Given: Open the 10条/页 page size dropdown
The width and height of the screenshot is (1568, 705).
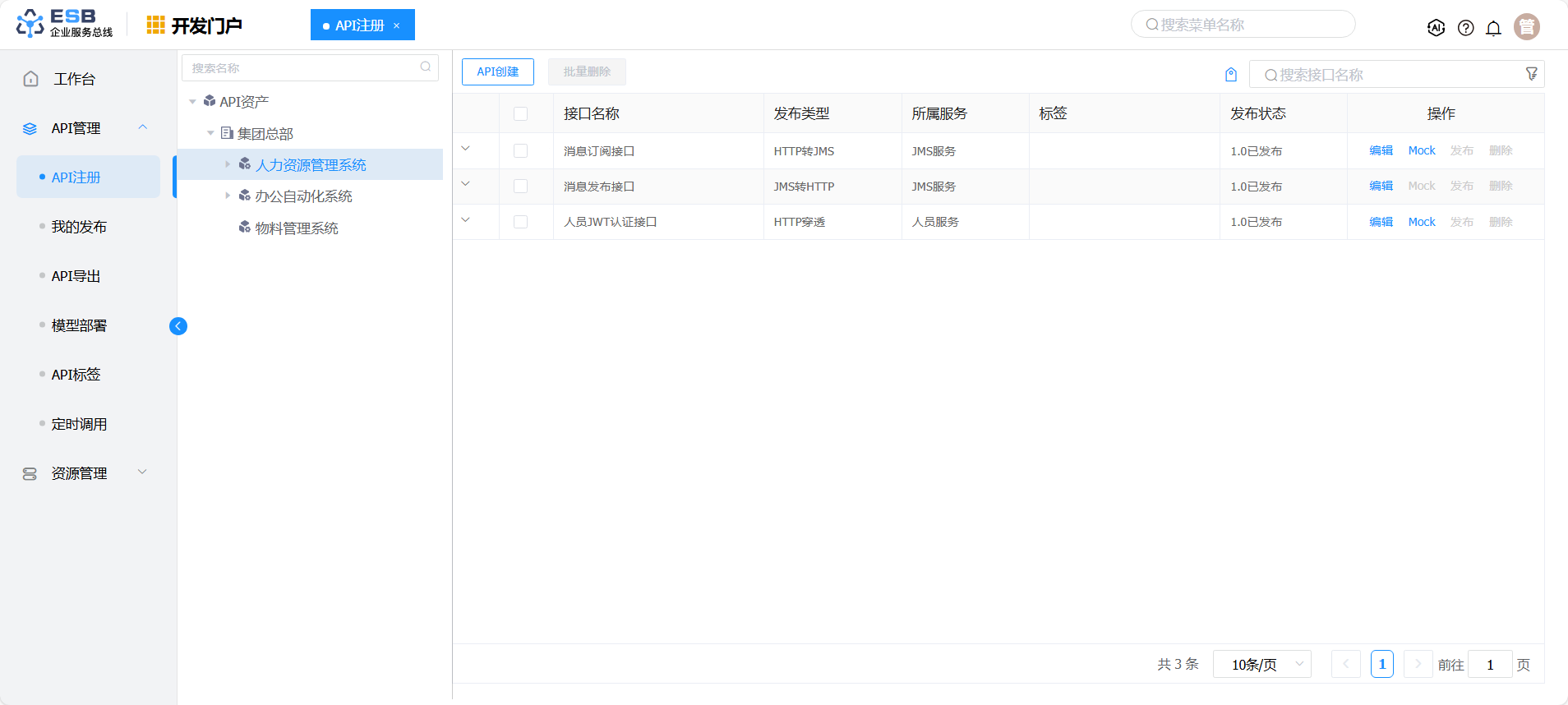Looking at the screenshot, I should tap(1261, 664).
